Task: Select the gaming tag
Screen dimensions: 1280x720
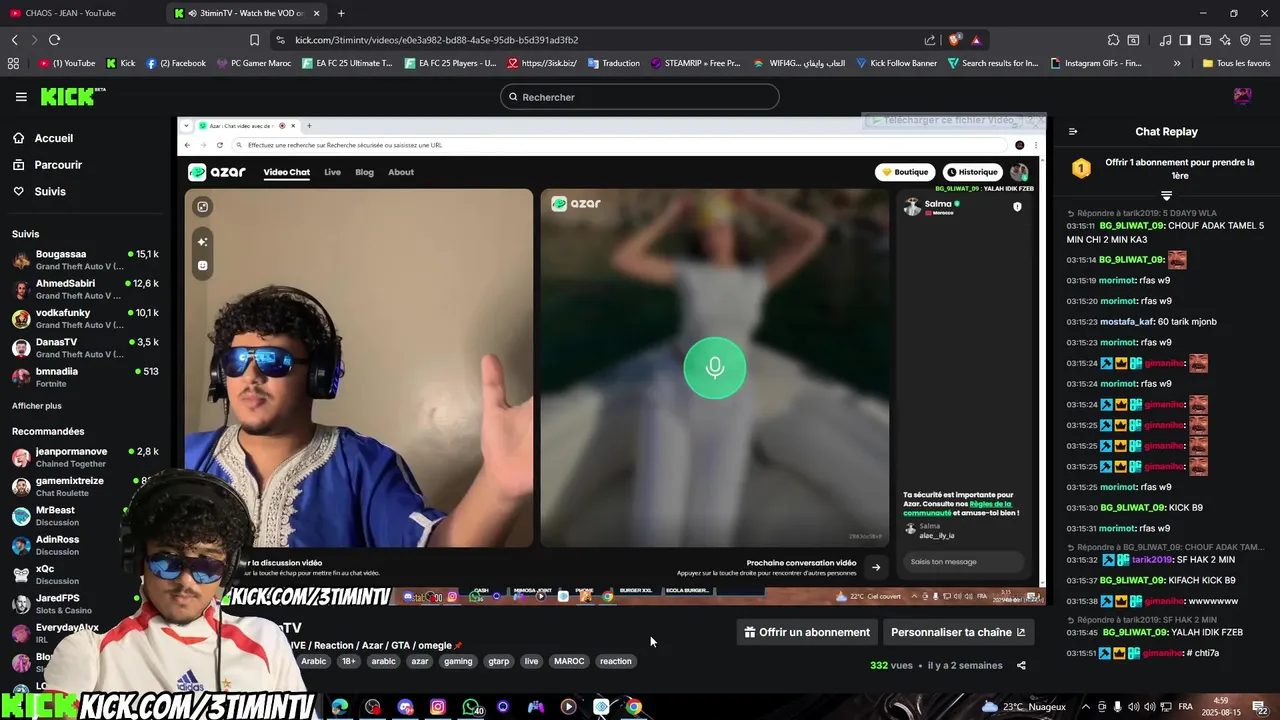Action: click(x=458, y=661)
